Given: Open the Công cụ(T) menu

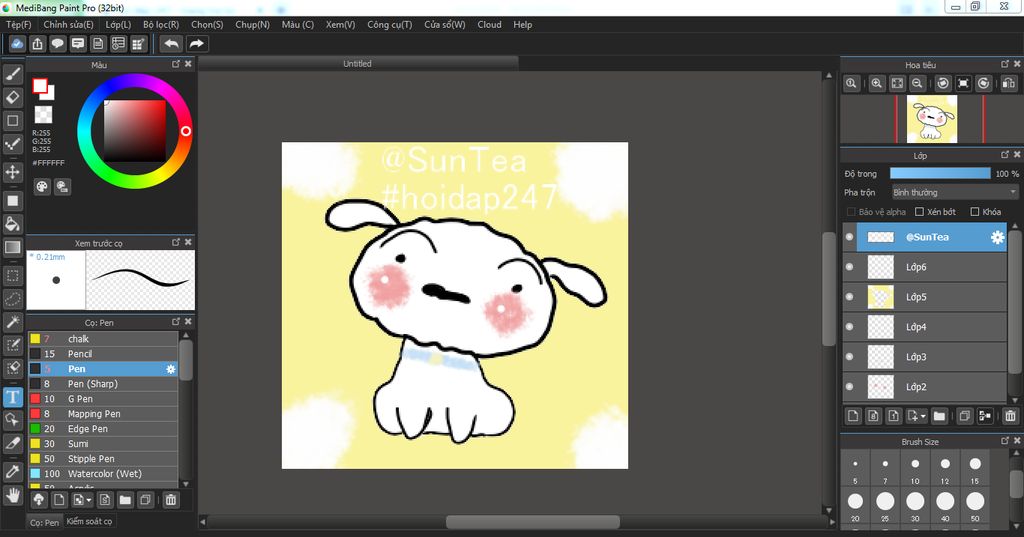Looking at the screenshot, I should tap(390, 25).
